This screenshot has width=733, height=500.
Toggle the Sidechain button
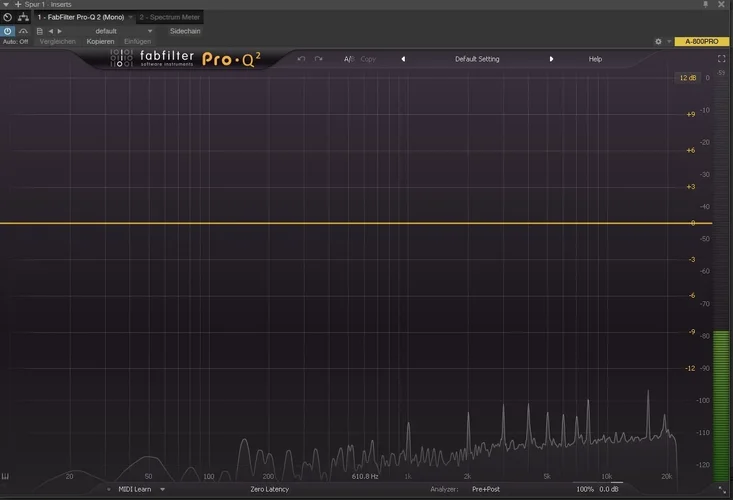click(x=185, y=31)
